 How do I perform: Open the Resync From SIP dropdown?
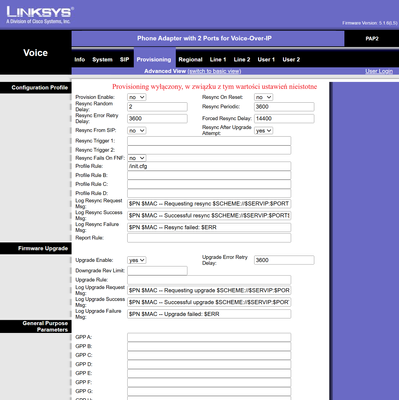coord(137,130)
